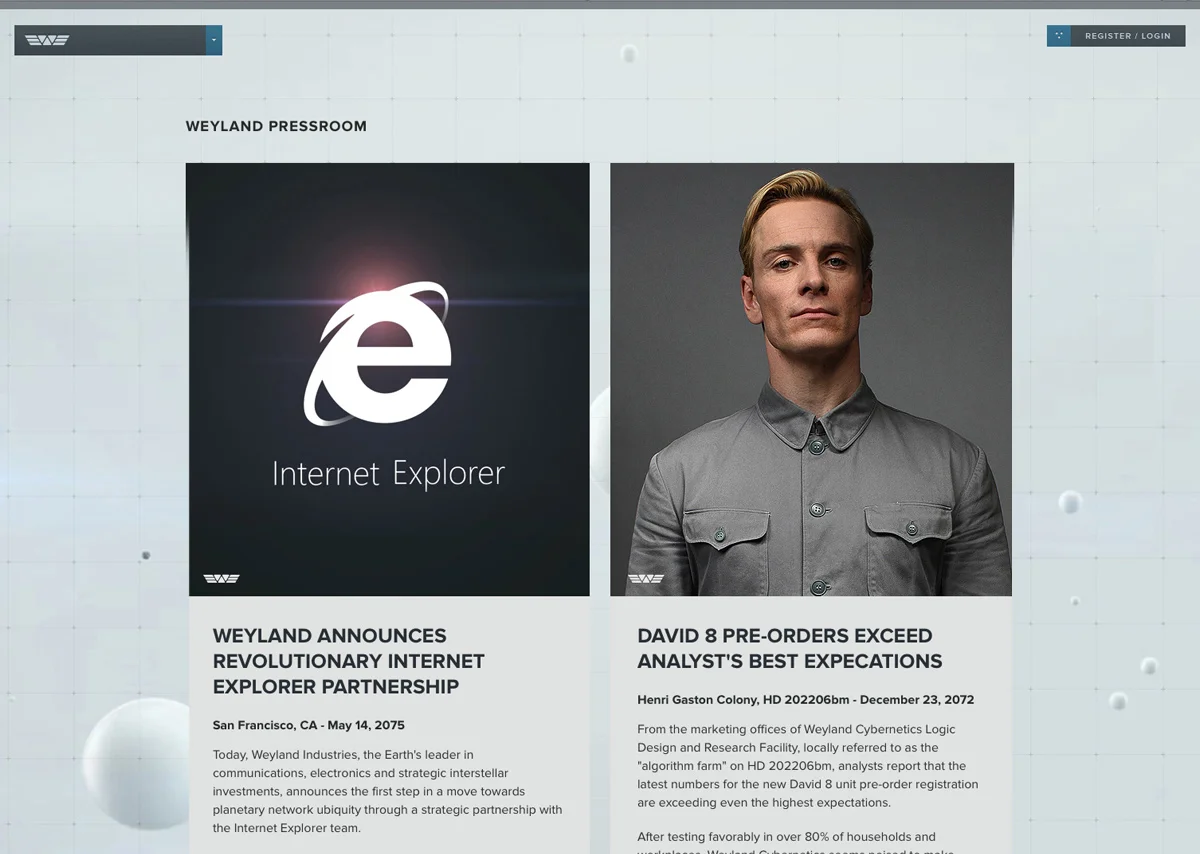Screen dimensions: 1200x854
Task: Open the Internet Explorer partnership headline
Action: [x=349, y=661]
